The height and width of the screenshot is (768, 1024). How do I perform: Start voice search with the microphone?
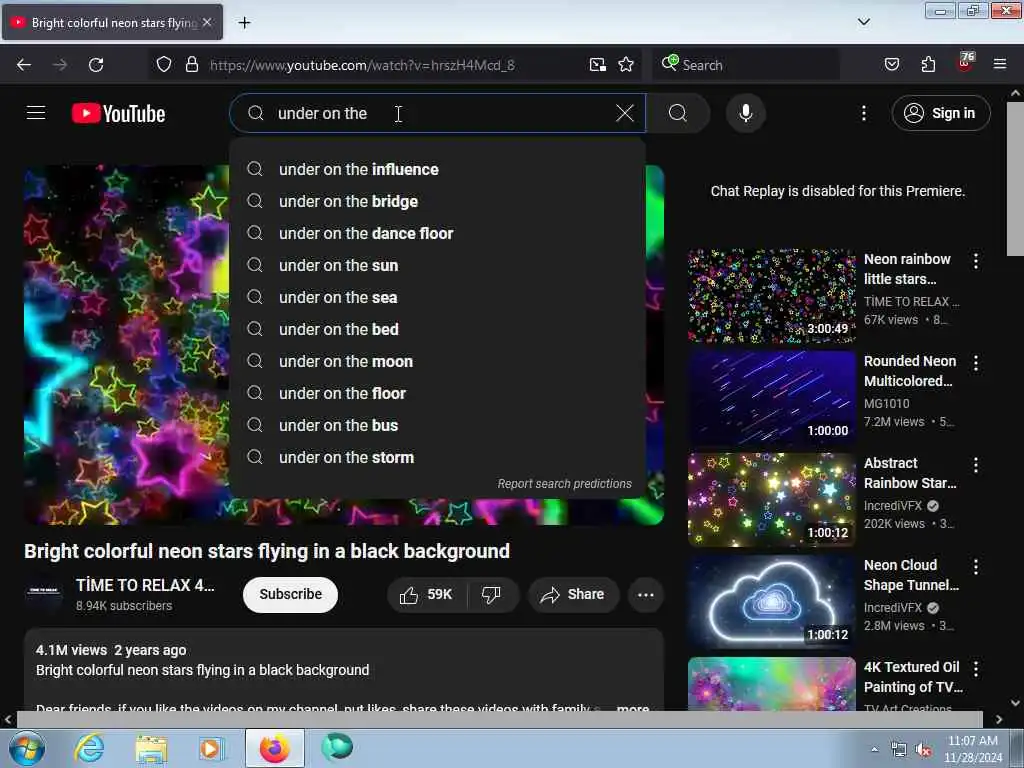[x=746, y=113]
